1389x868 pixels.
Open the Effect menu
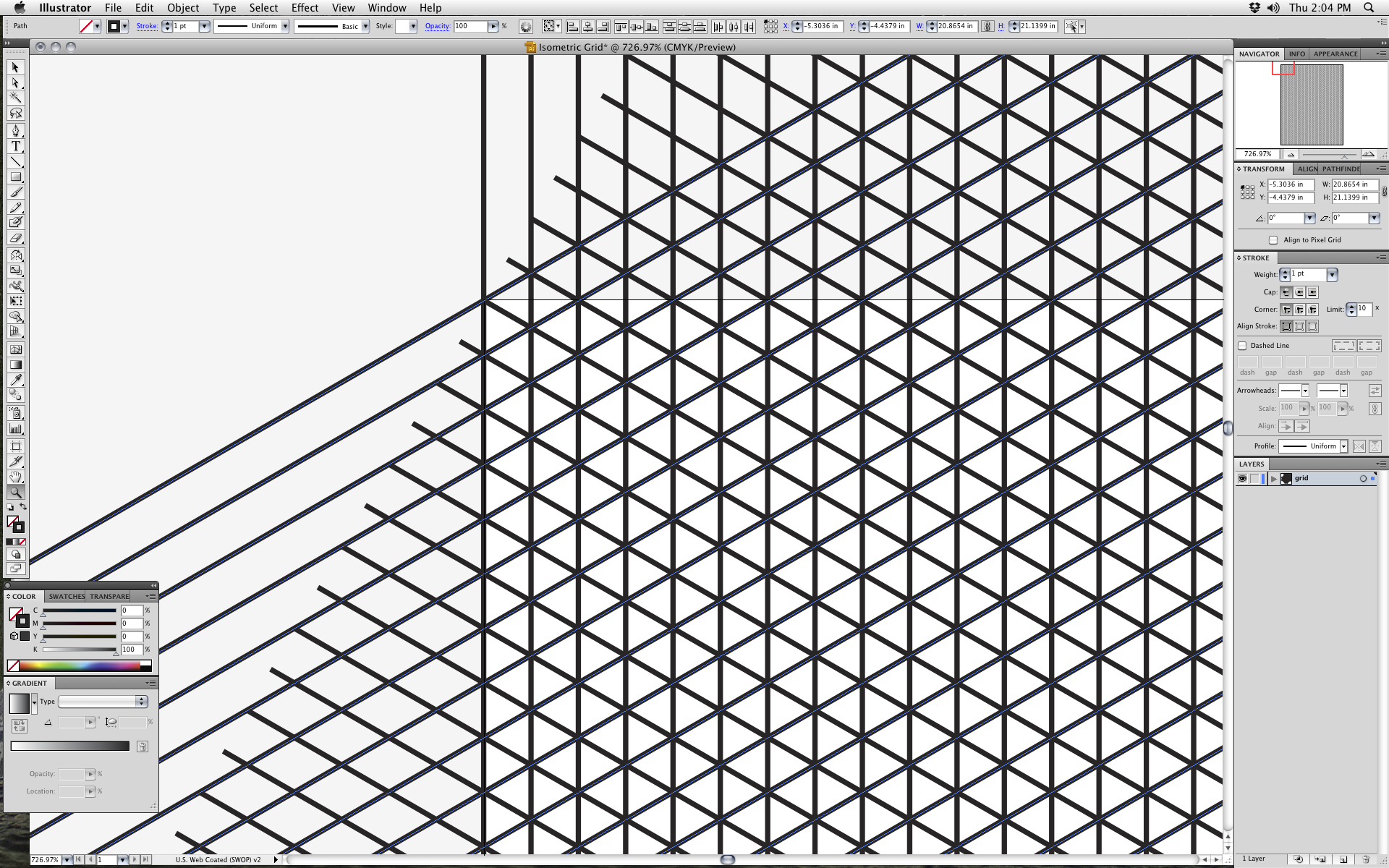[304, 7]
